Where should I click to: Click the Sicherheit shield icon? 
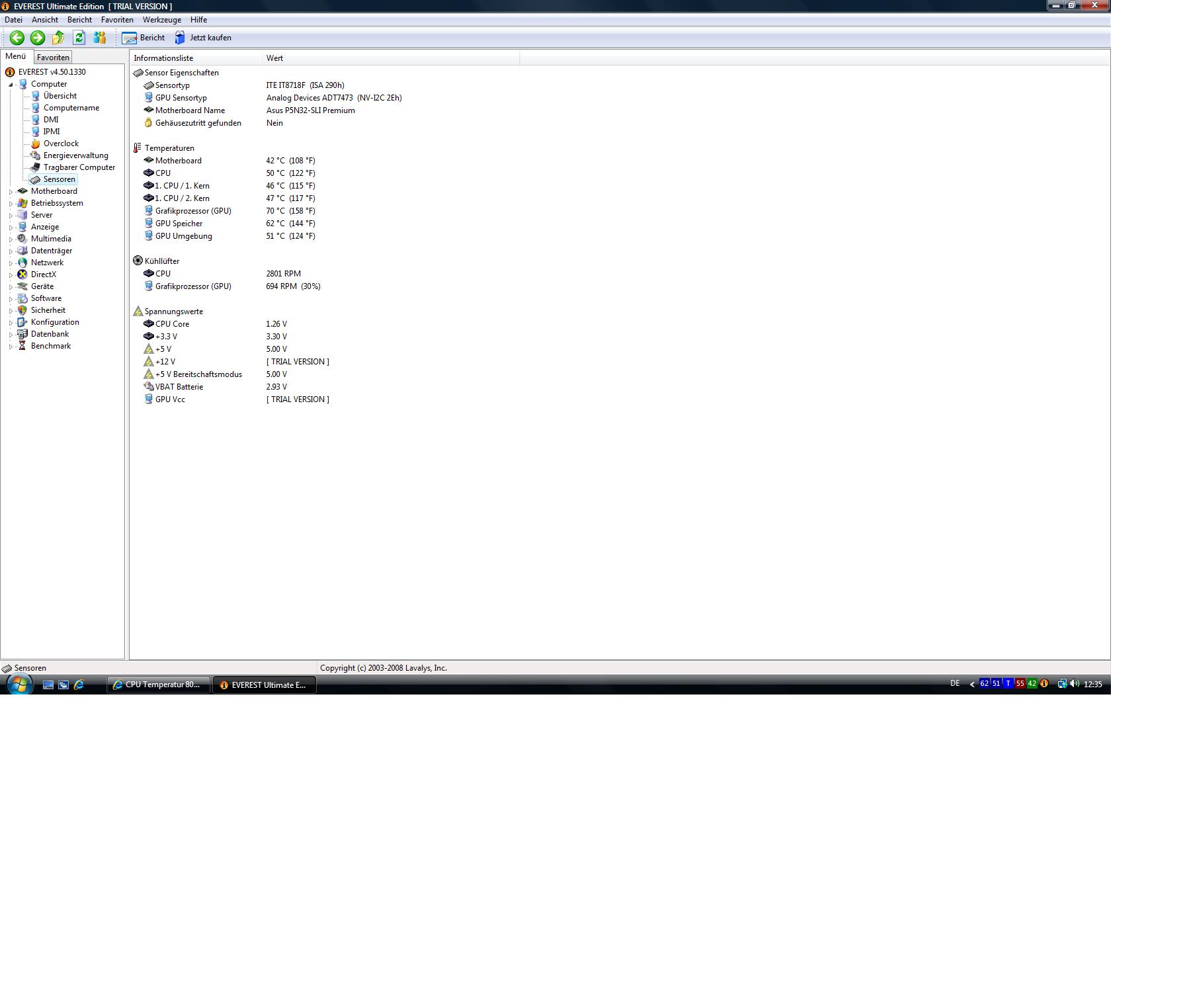click(x=22, y=310)
